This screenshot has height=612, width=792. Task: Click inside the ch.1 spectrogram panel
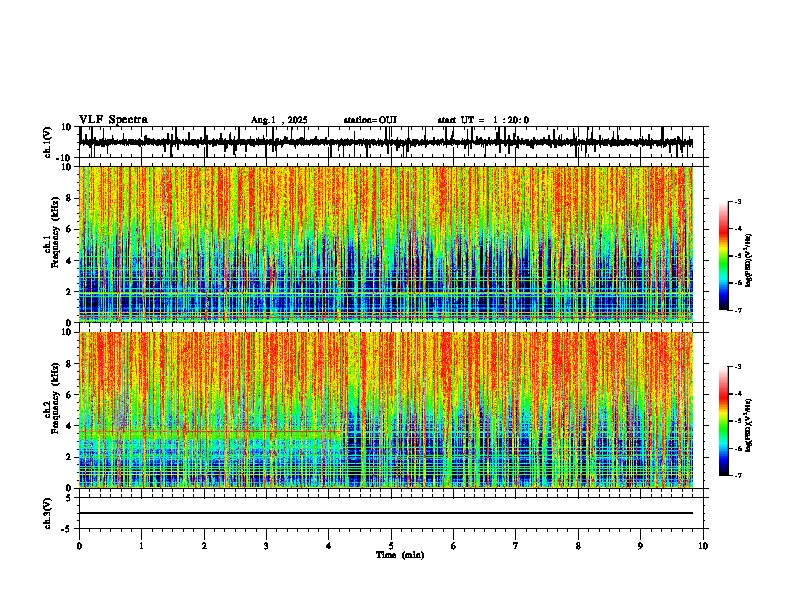(x=386, y=244)
